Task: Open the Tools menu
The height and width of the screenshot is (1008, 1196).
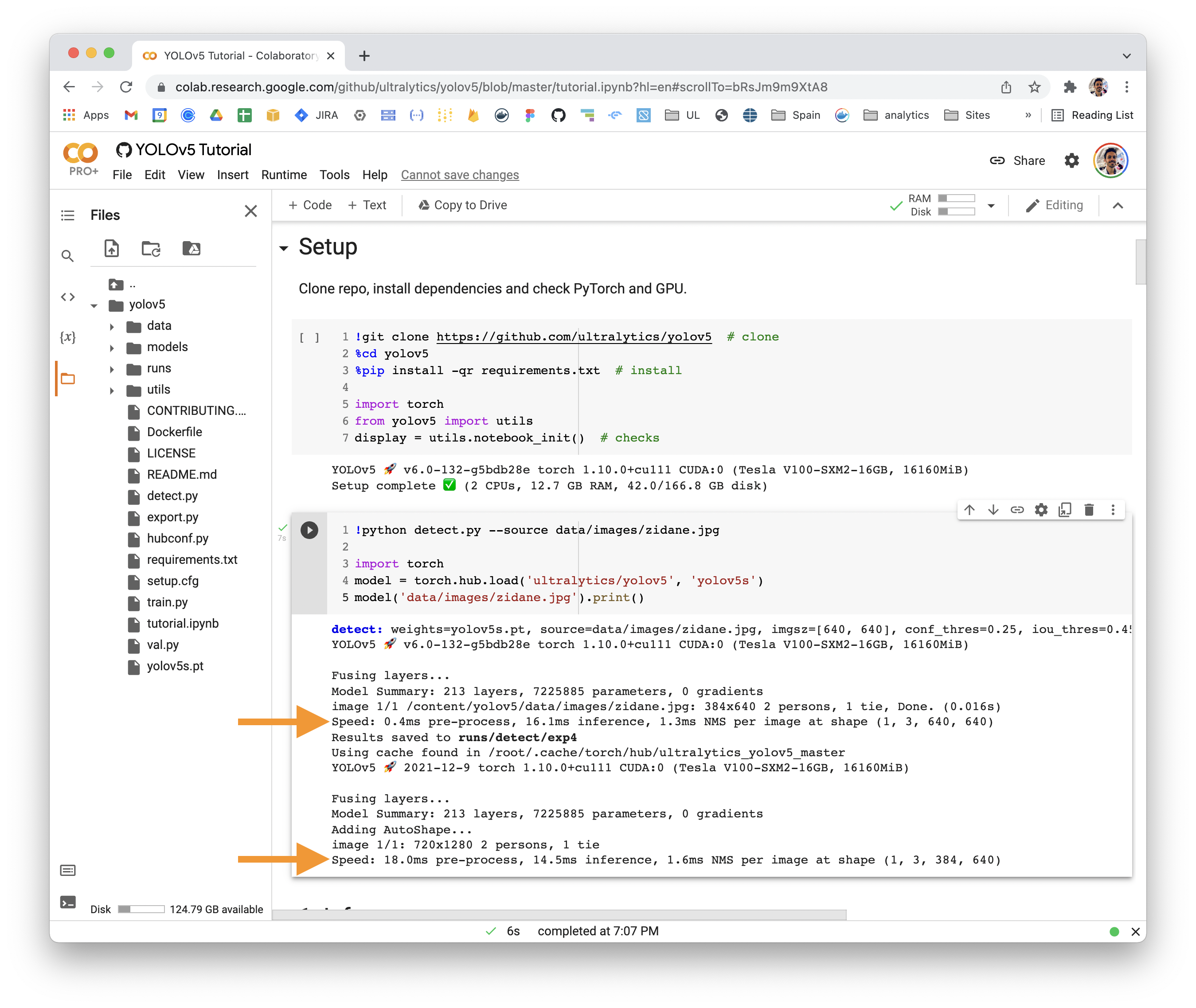Action: [335, 175]
